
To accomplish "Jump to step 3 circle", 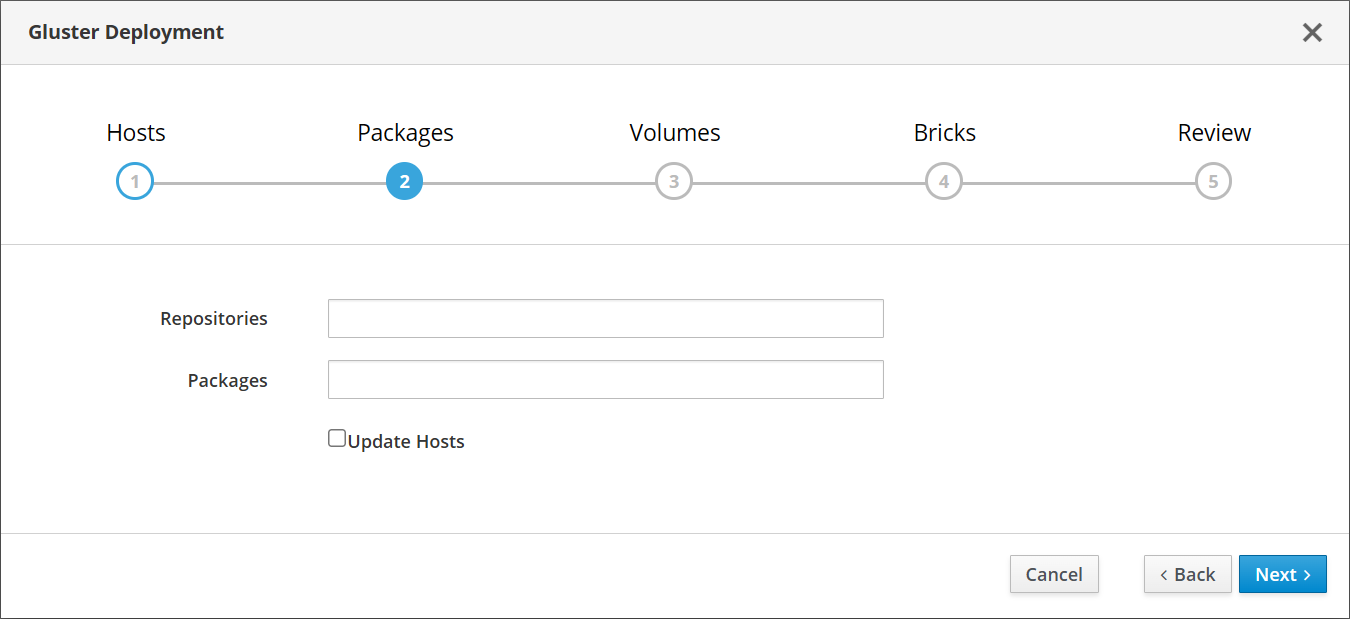I will point(674,182).
